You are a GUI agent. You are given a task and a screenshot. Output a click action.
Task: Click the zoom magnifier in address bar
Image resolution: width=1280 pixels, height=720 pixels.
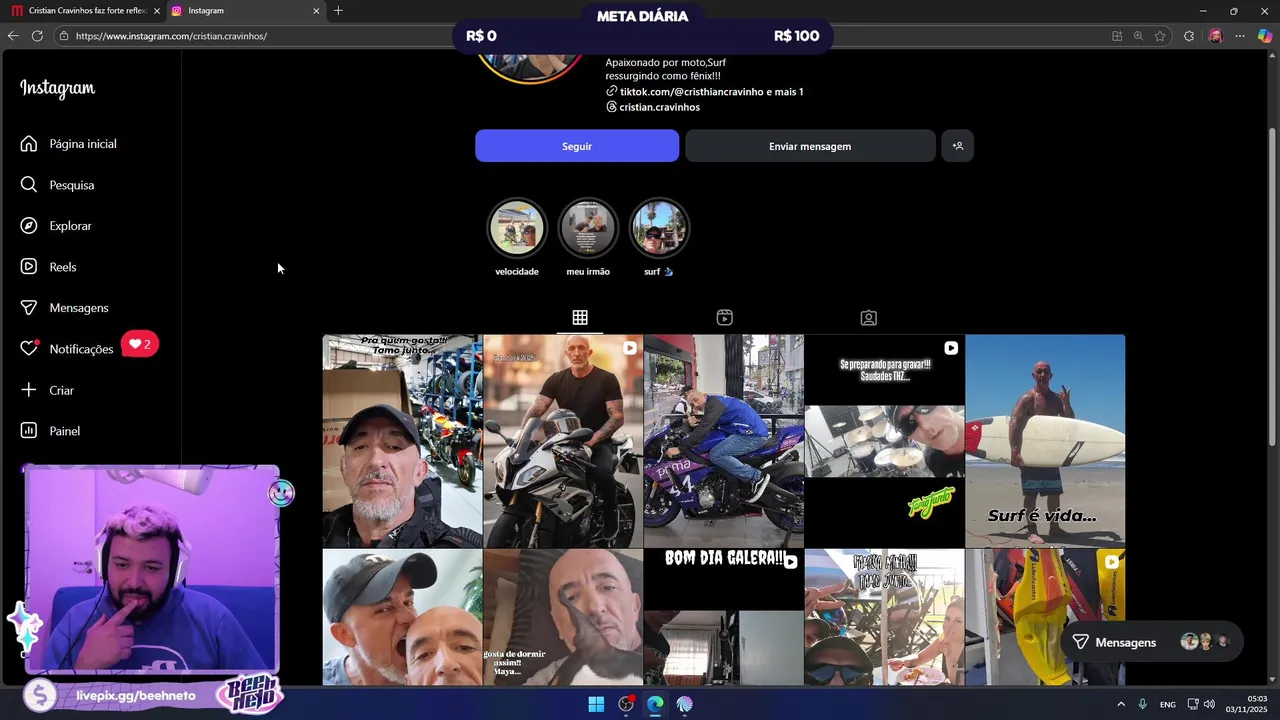point(1138,36)
